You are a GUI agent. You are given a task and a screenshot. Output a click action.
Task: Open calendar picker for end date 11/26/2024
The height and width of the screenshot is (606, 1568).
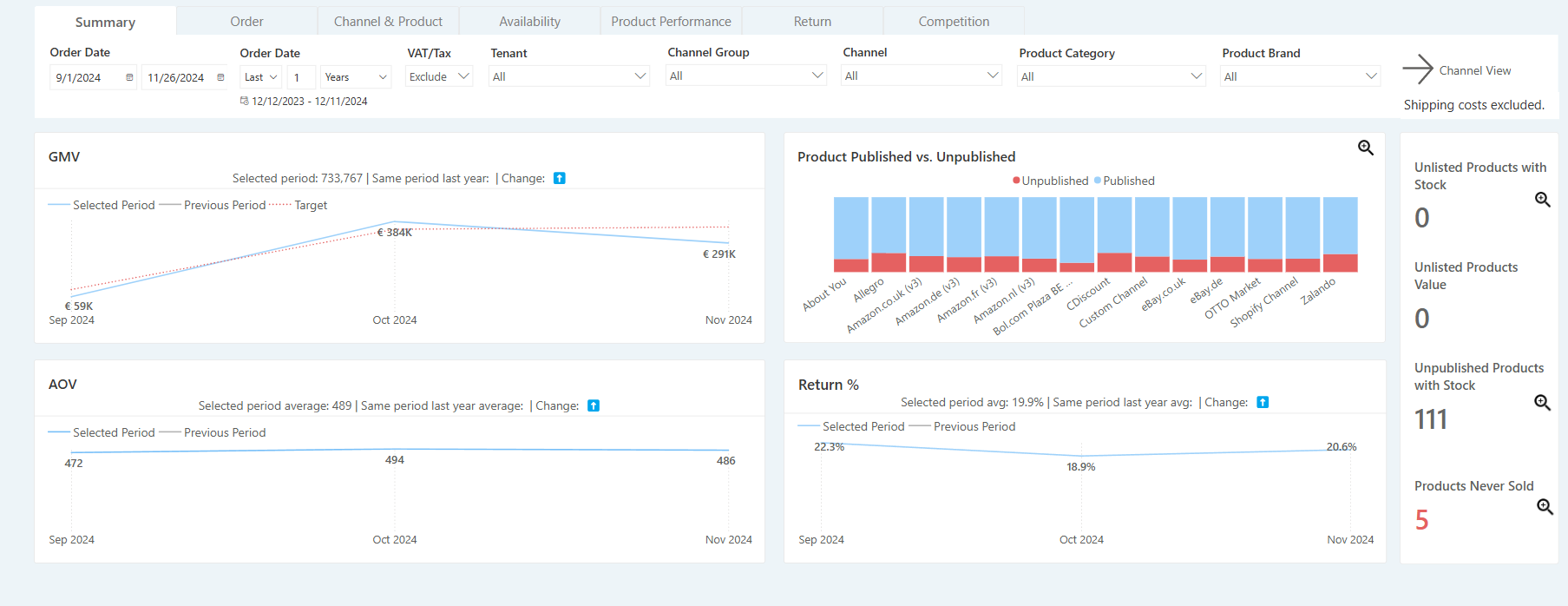220,77
